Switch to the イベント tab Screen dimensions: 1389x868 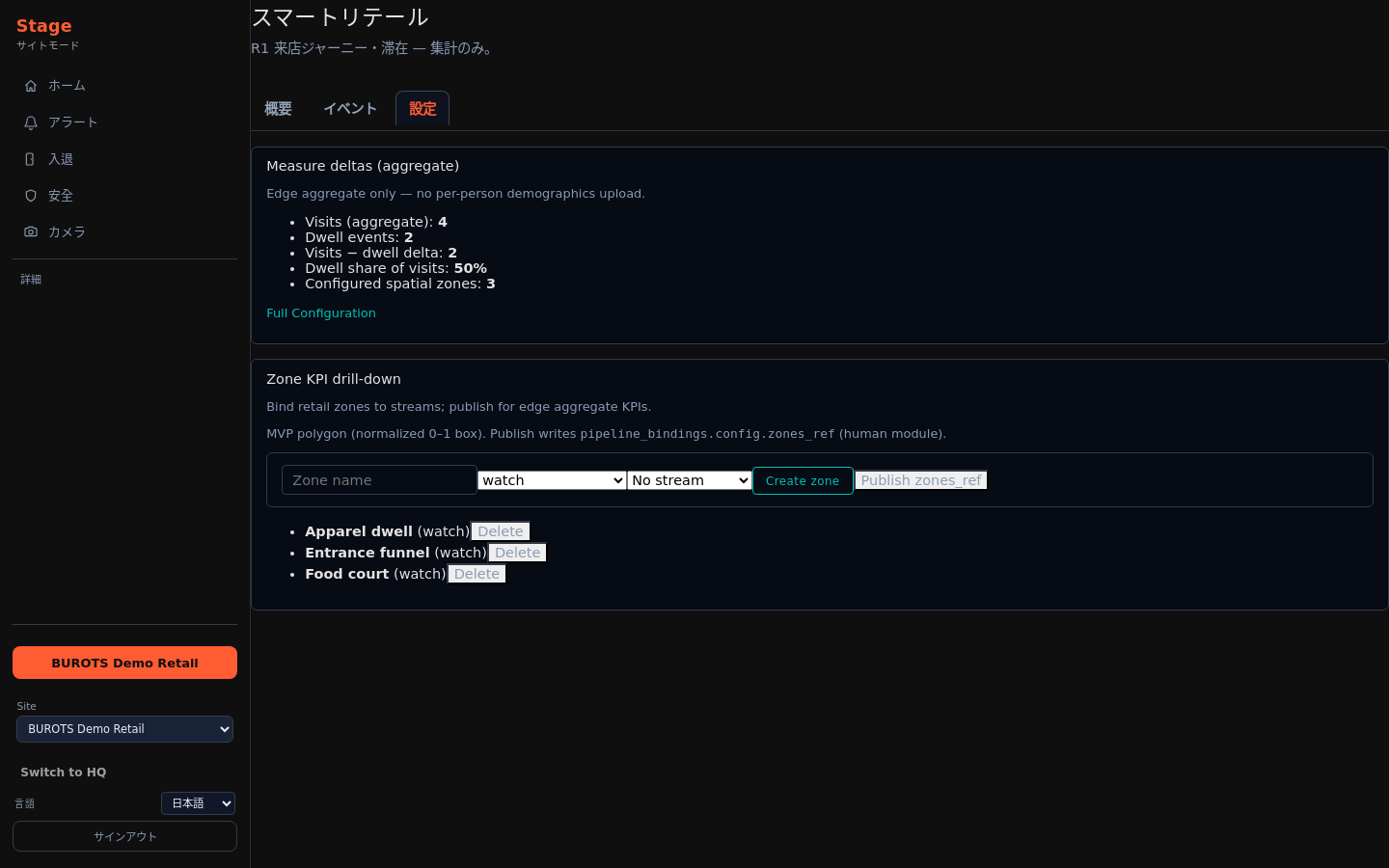[x=350, y=109]
